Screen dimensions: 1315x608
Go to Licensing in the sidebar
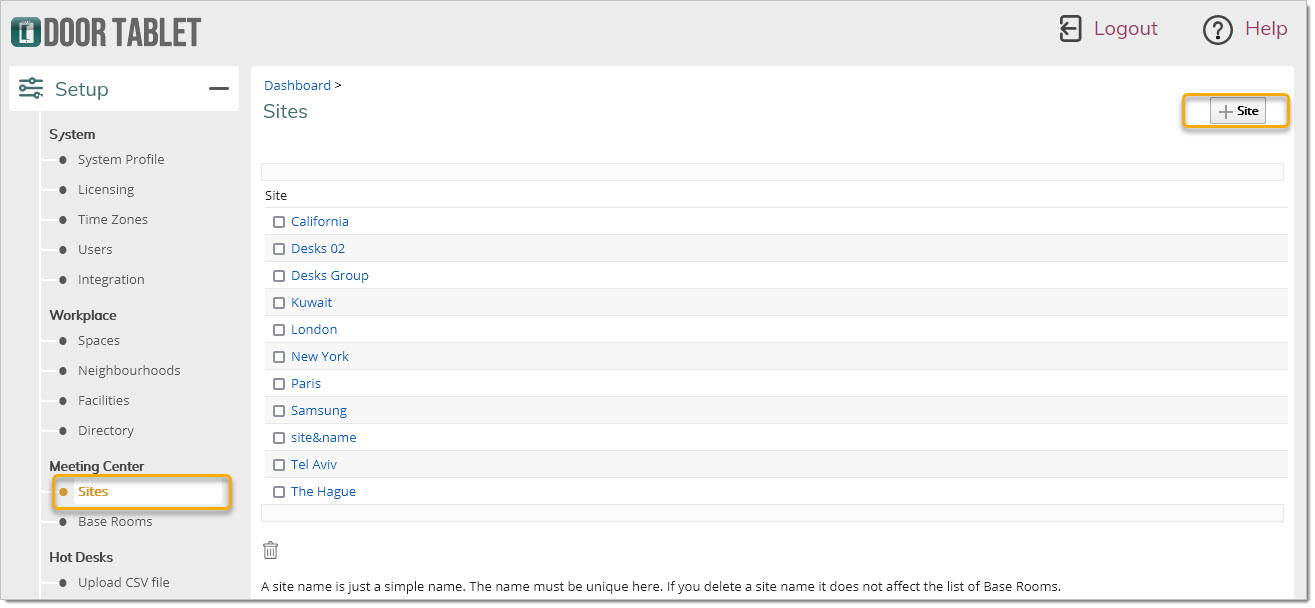click(106, 190)
